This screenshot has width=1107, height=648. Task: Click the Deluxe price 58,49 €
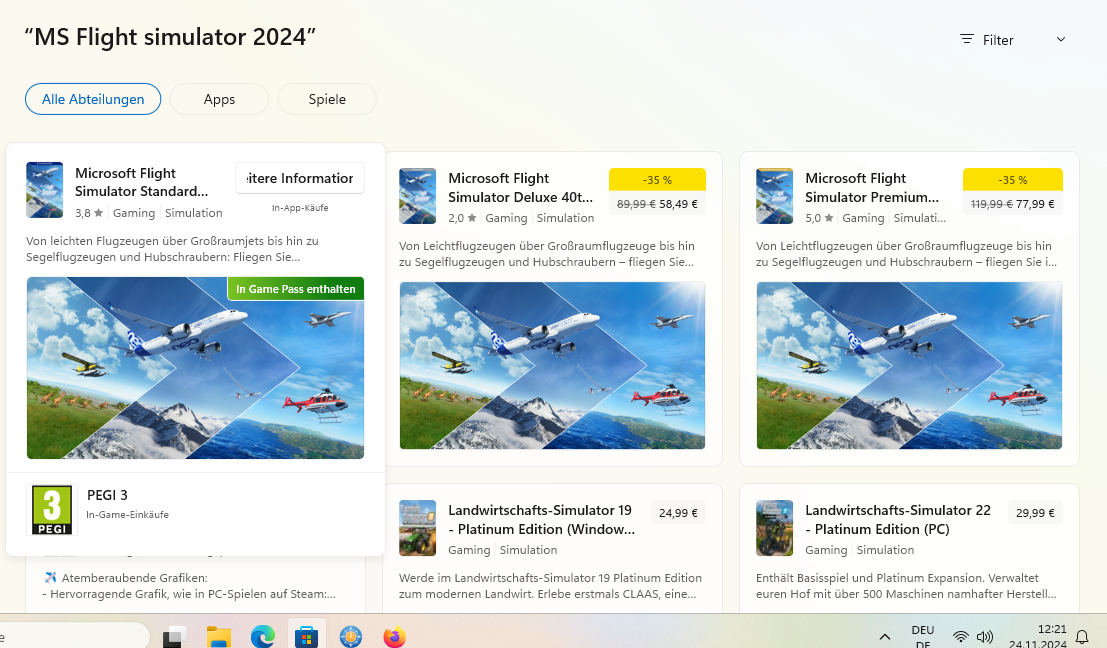click(678, 204)
